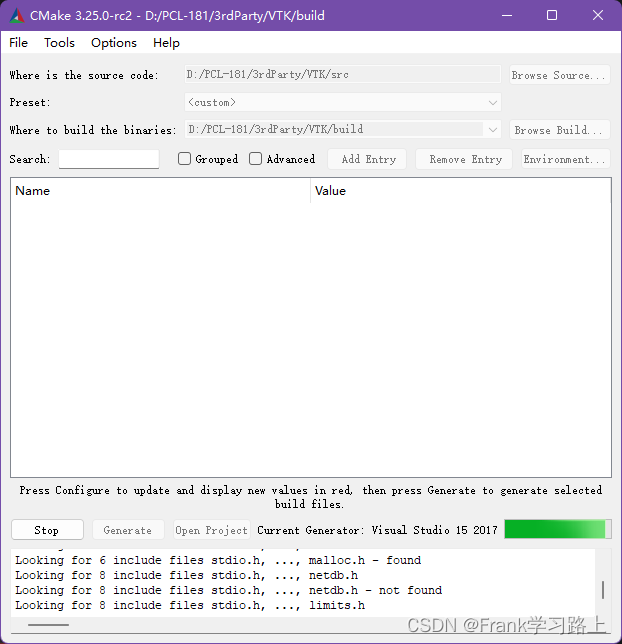
Task: Maximize the CMake window
Action: [x=552, y=16]
